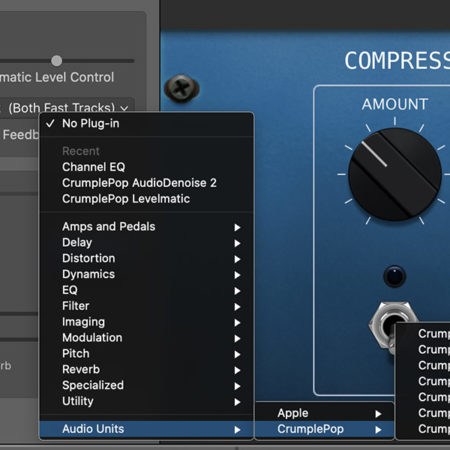Viewport: 450px width, 450px height.
Task: Click the Automatic Level Control slider handle
Action: tap(57, 61)
